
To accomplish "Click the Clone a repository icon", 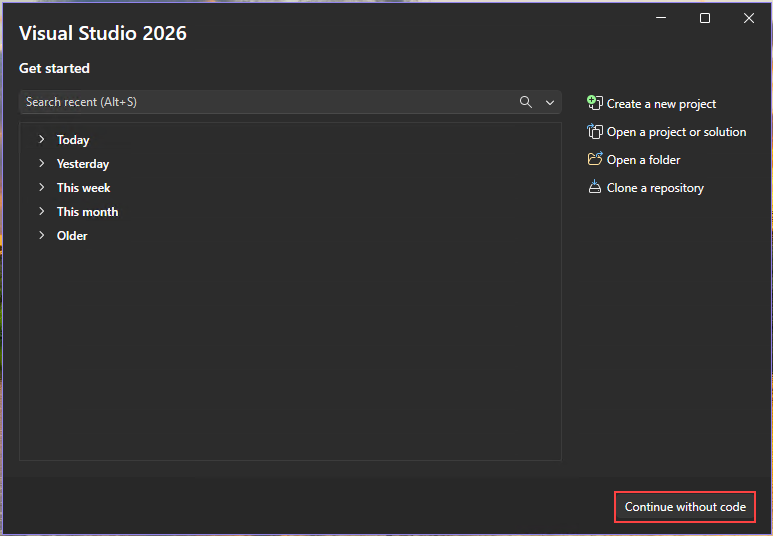I will pos(595,187).
